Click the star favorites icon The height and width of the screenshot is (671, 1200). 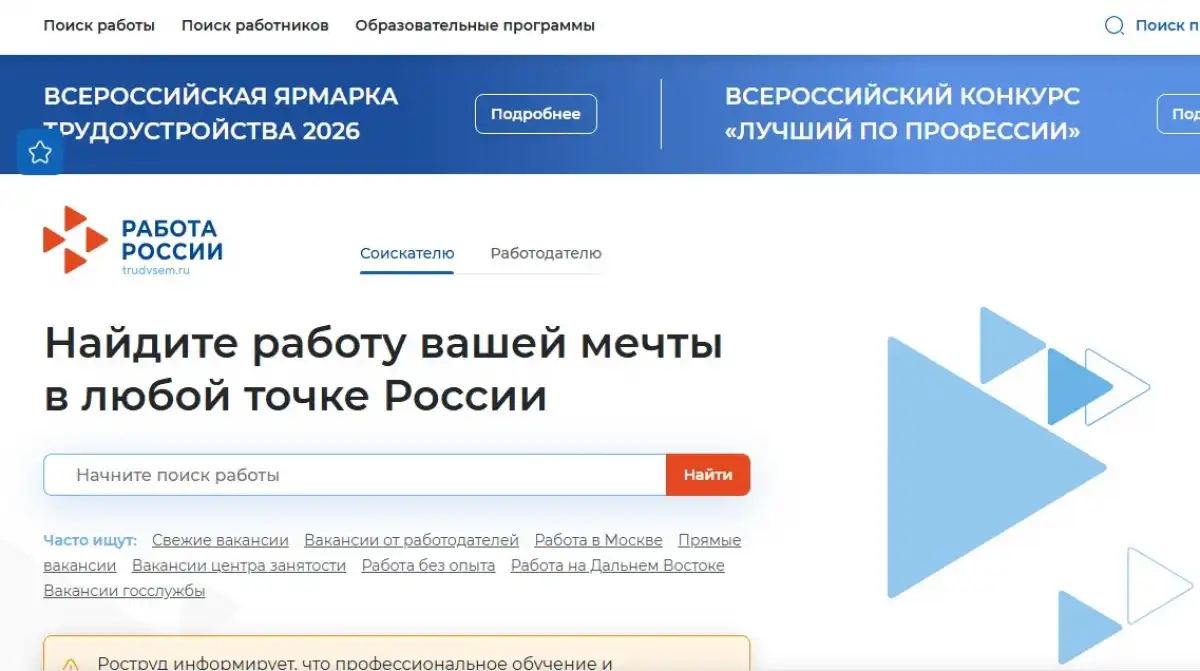point(40,152)
